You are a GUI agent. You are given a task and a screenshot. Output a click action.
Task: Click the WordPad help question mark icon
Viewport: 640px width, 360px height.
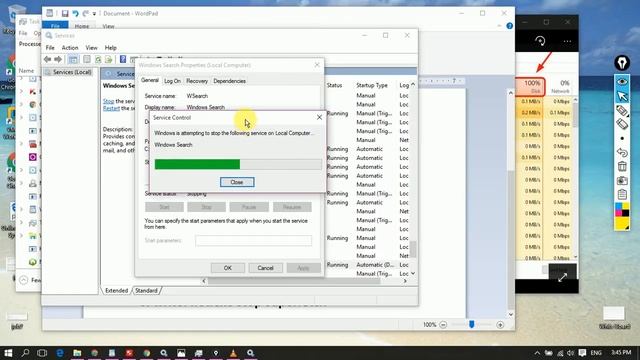pyautogui.click(x=509, y=26)
